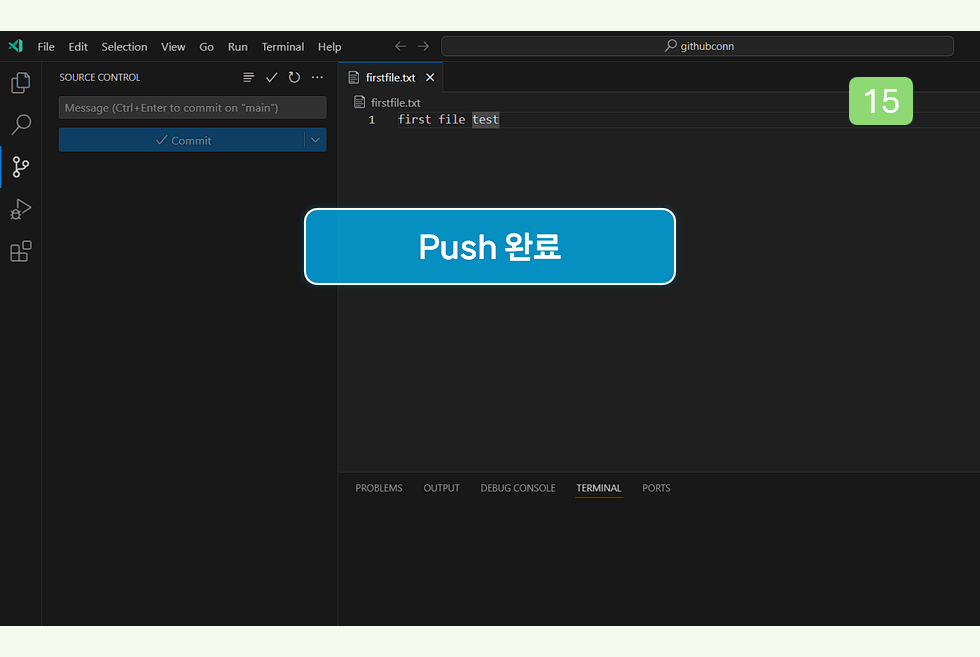Open the Explorer sidebar icon
Screen dimensions: 980x657
[20, 83]
